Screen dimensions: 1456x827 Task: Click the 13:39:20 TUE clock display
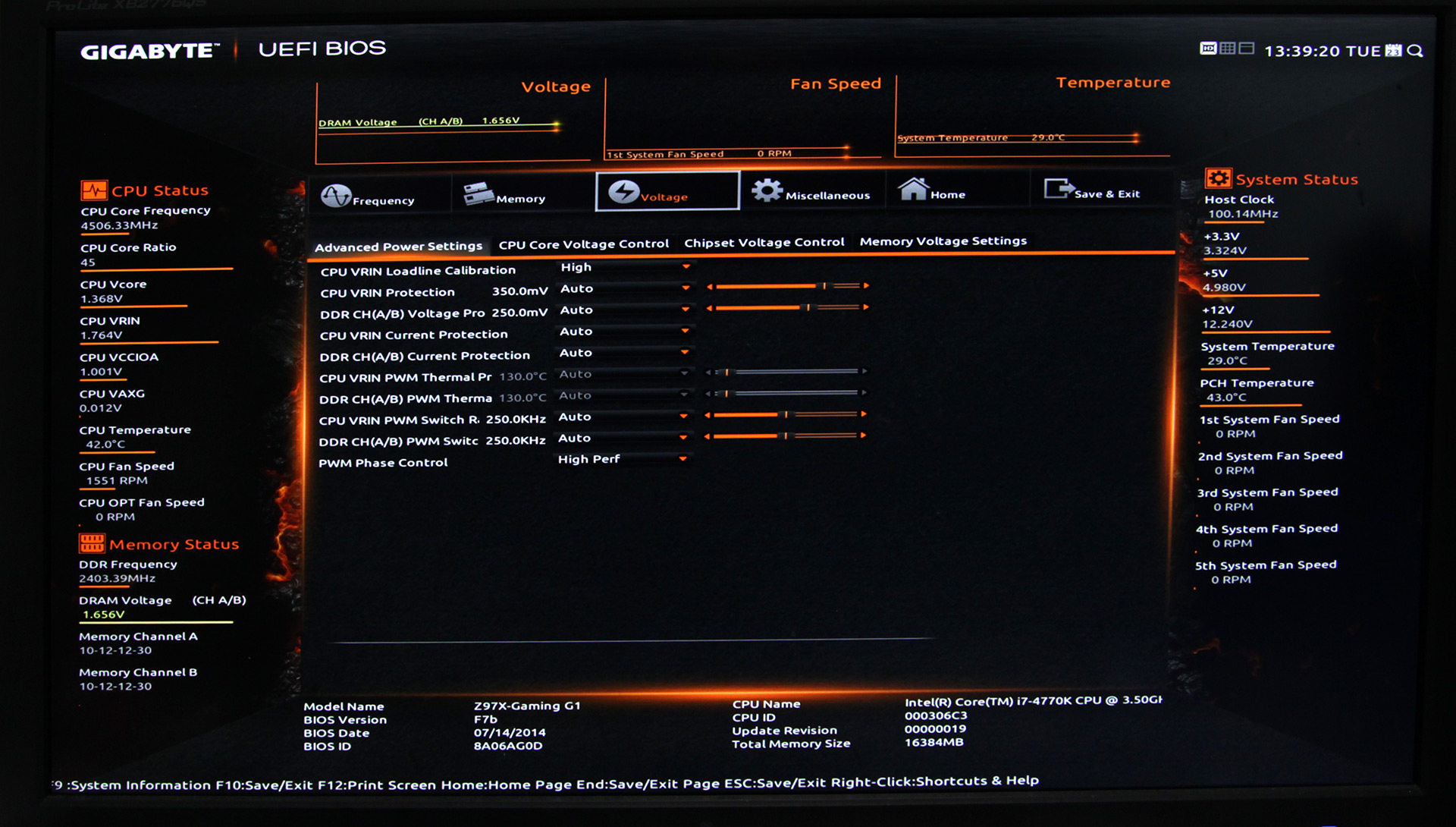coord(1323,51)
